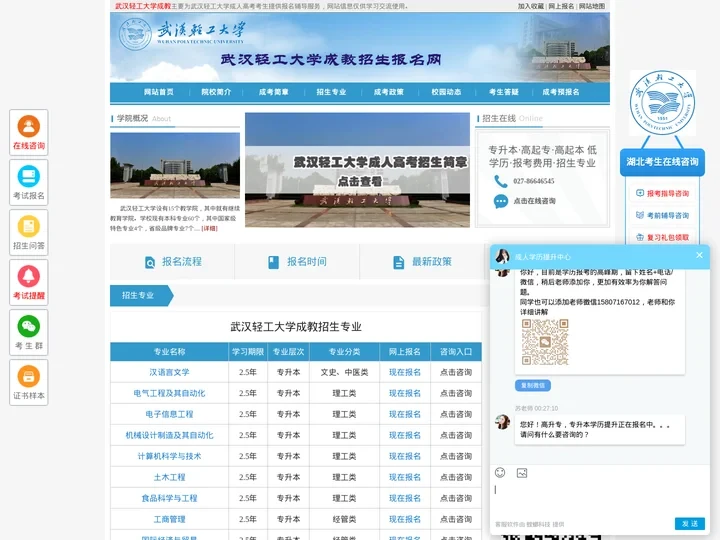Click 现在报名 in the 汉语言文学 row
This screenshot has height=540, width=720.
tap(405, 372)
